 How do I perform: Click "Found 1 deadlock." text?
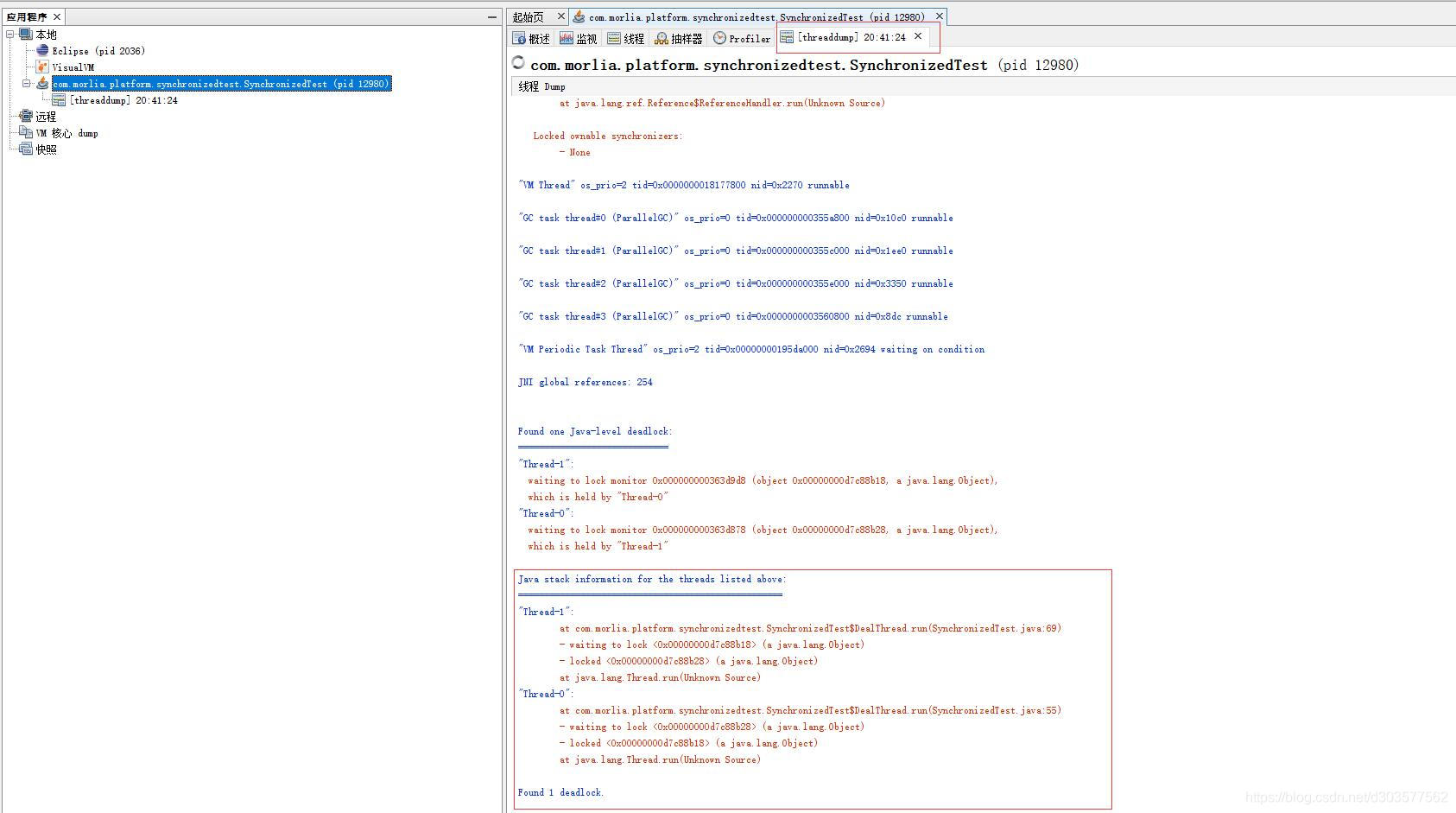pyautogui.click(x=560, y=792)
